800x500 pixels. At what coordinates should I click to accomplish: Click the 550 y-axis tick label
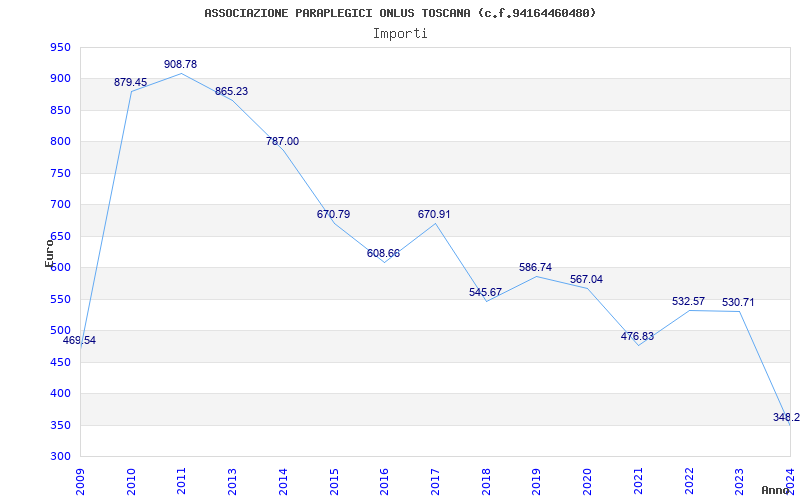click(60, 299)
